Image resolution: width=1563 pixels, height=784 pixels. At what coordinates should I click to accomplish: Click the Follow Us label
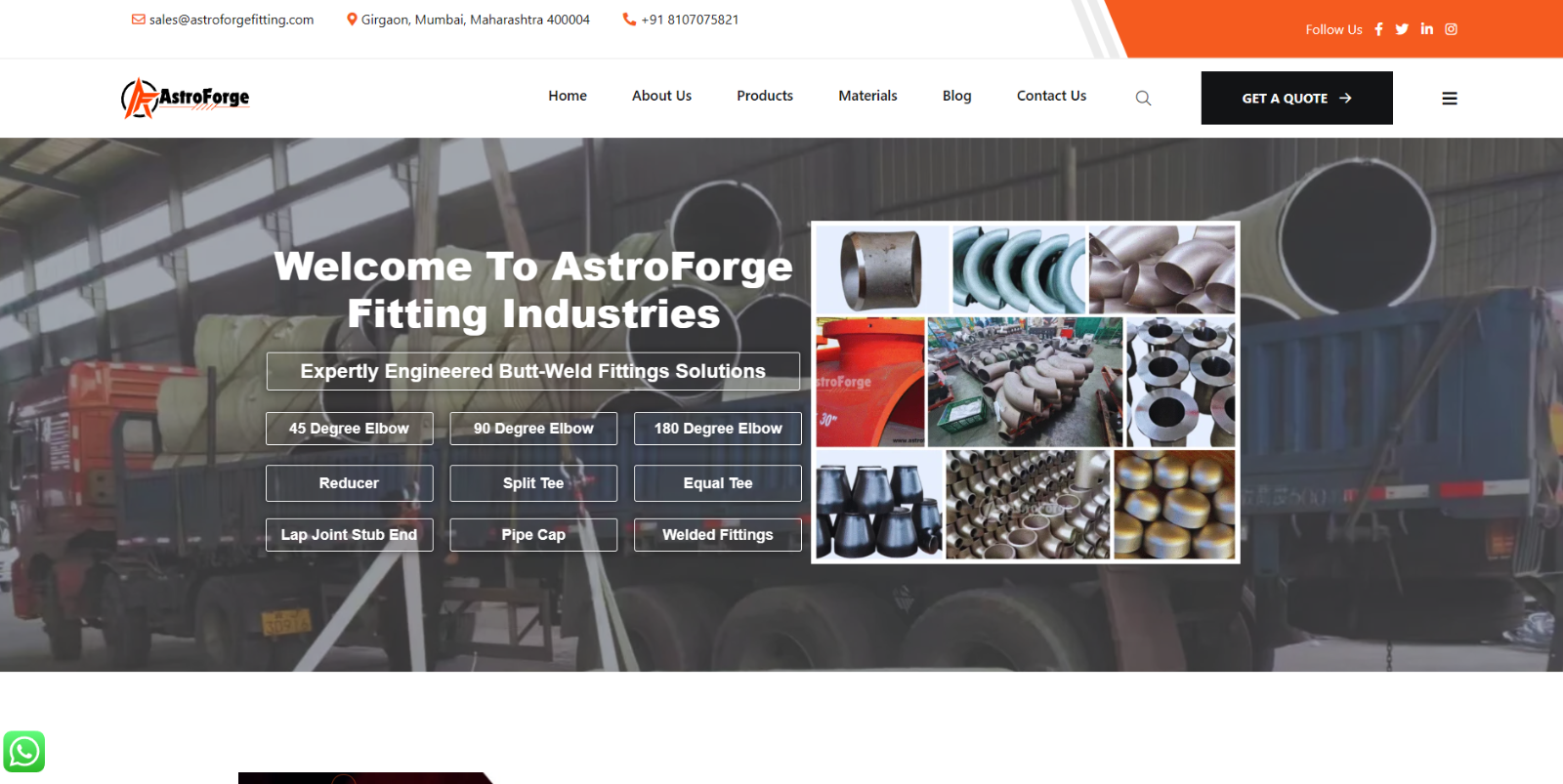click(1333, 29)
